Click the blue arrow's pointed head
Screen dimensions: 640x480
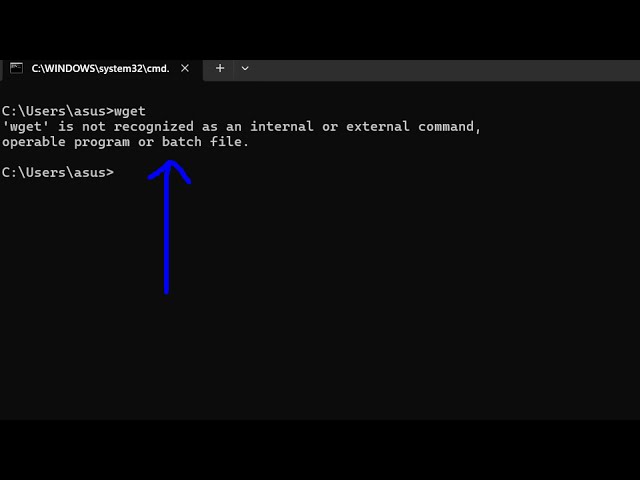tap(169, 169)
